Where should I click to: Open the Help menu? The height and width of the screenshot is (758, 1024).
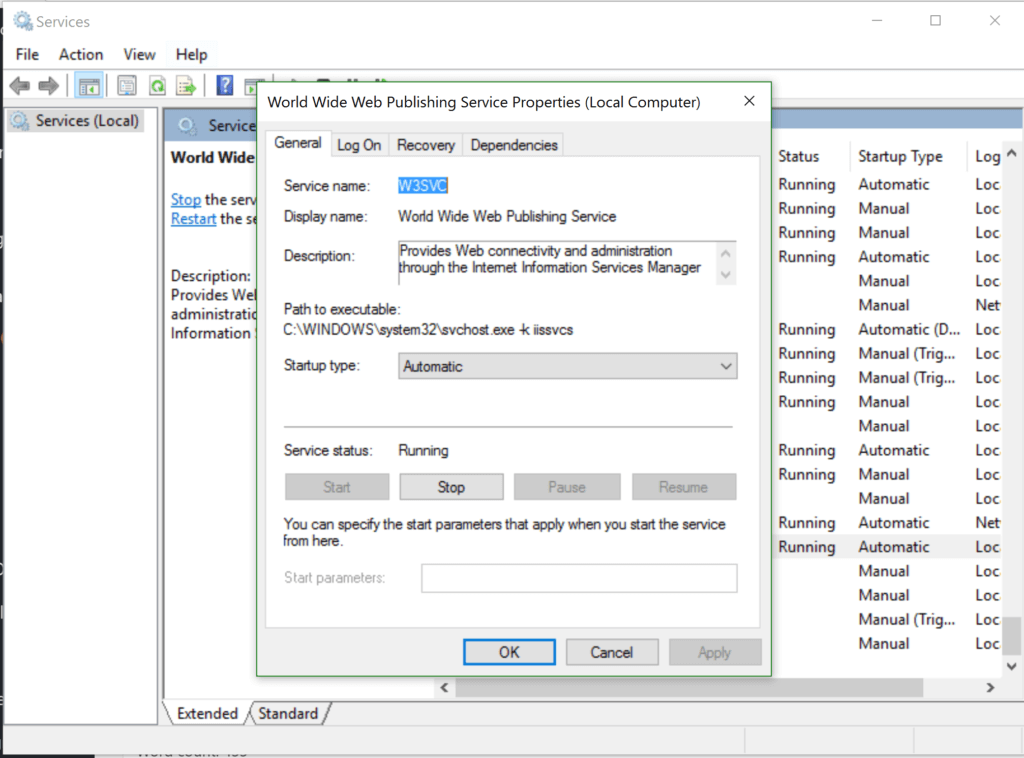[191, 55]
